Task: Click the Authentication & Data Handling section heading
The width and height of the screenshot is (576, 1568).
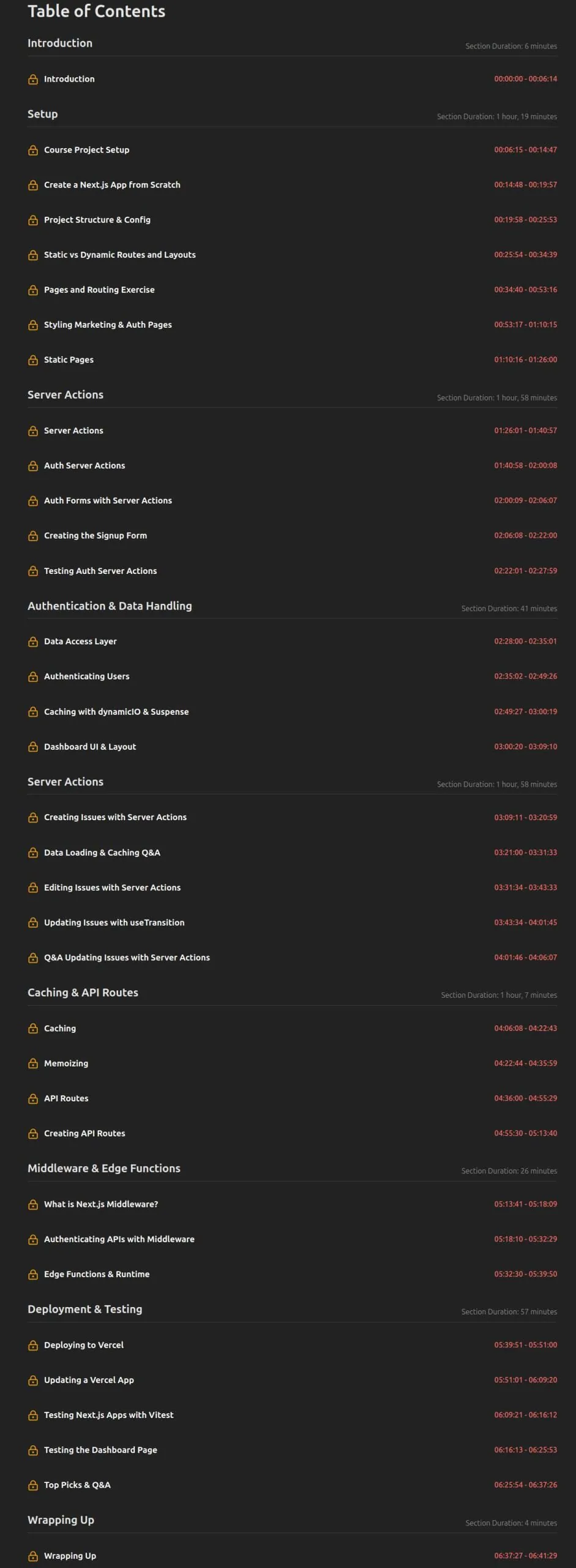Action: click(110, 606)
